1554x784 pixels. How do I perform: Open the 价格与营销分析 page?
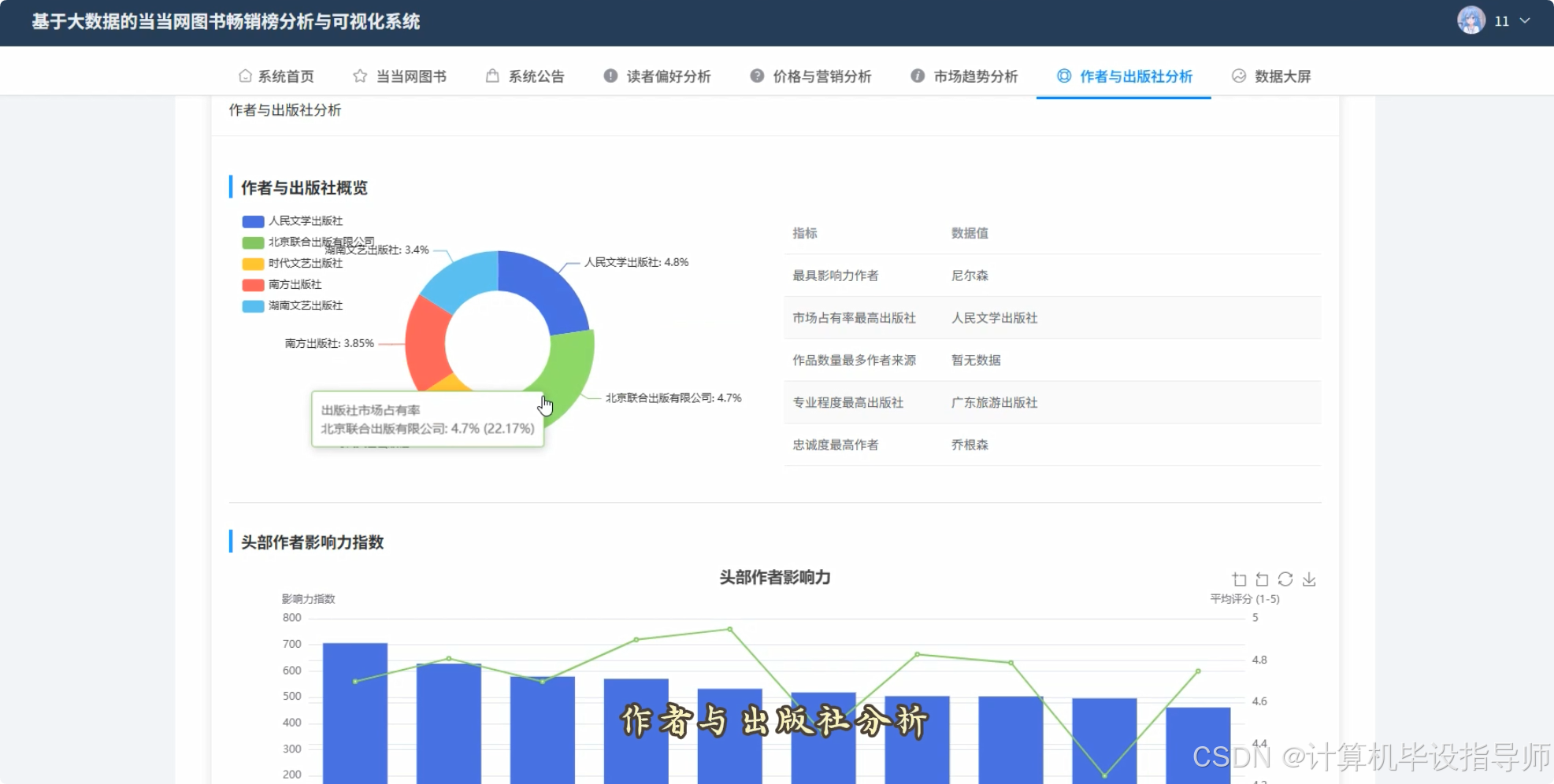point(822,76)
